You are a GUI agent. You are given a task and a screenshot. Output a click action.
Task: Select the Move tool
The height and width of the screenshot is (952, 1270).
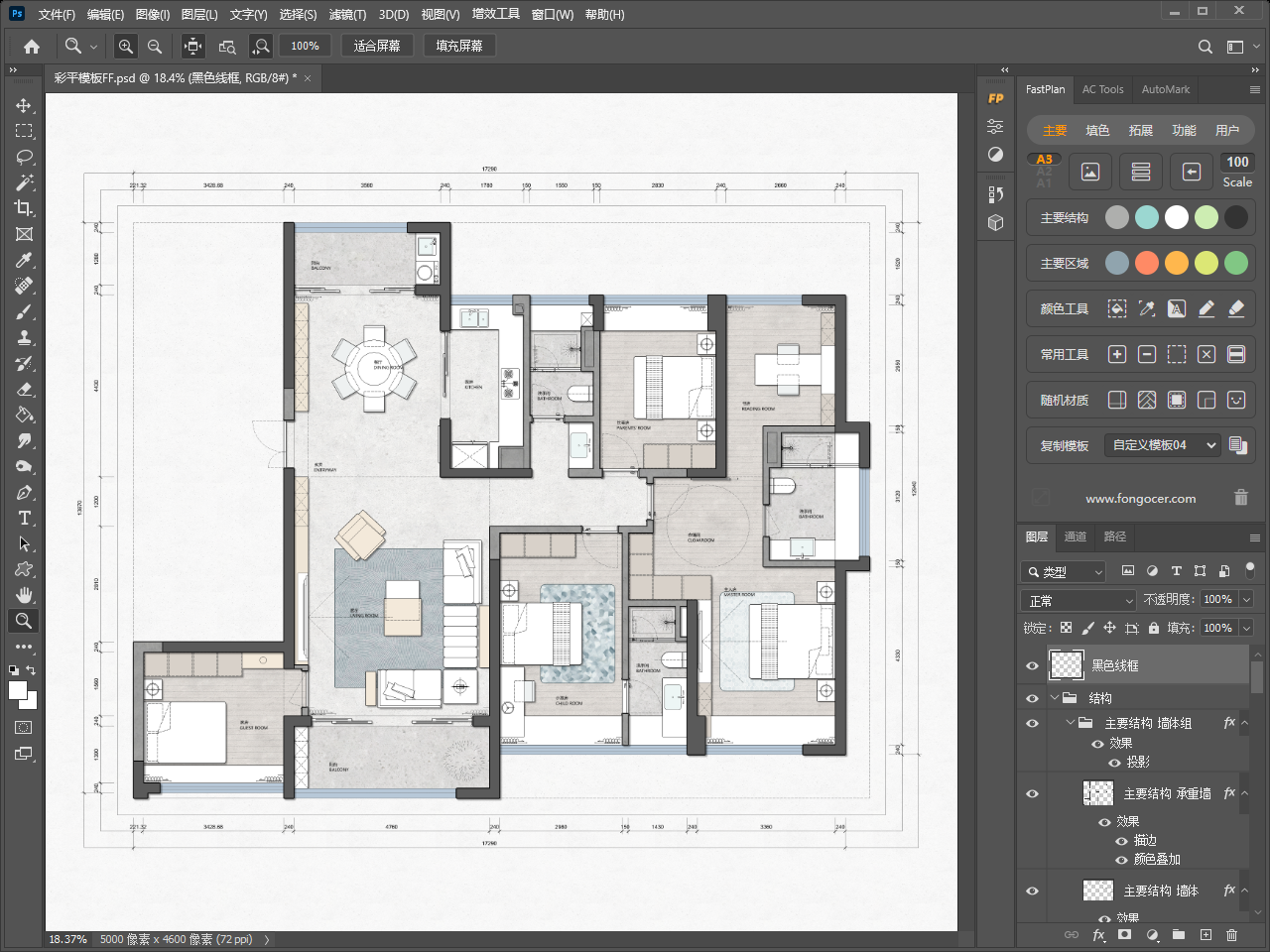24,105
